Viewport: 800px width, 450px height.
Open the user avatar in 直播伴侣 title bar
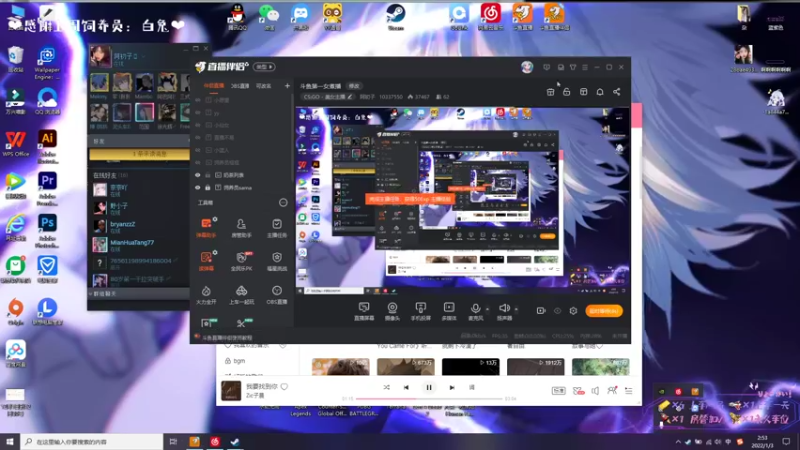point(527,67)
